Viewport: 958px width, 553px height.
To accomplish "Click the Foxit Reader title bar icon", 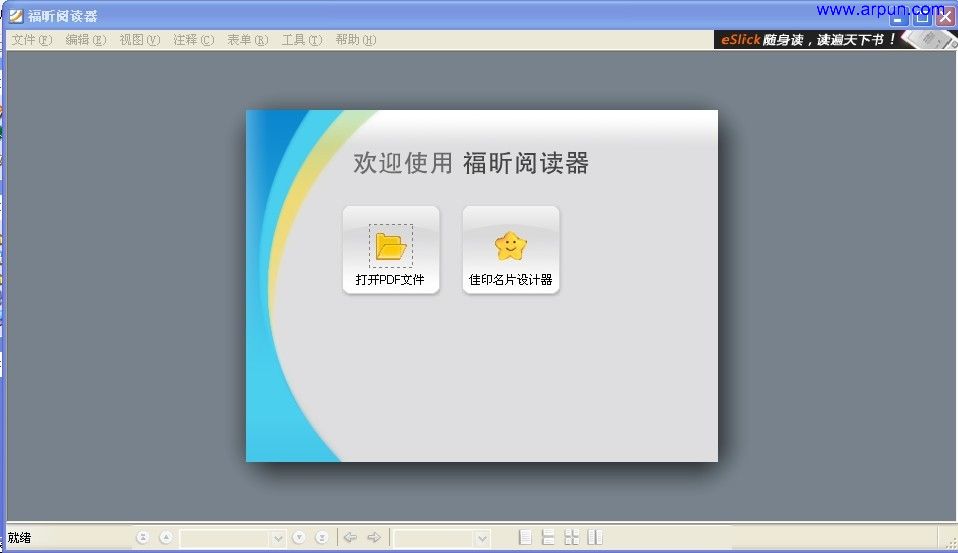I will tap(15, 16).
